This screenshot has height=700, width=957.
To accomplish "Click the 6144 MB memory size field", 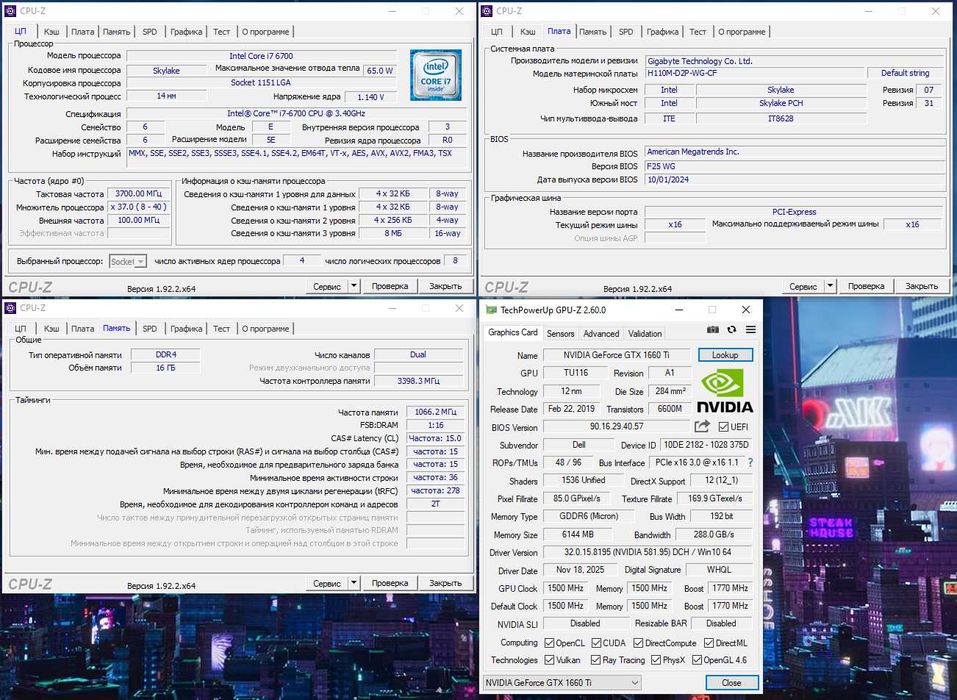I will [577, 534].
